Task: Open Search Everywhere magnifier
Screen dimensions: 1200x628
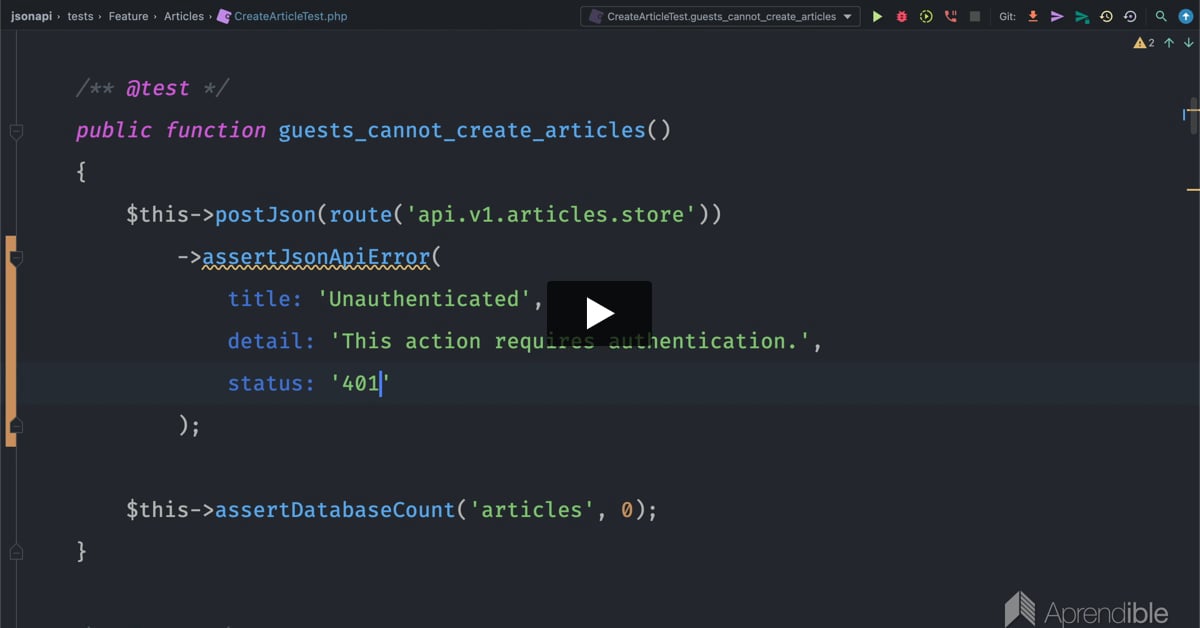Action: tap(1160, 16)
